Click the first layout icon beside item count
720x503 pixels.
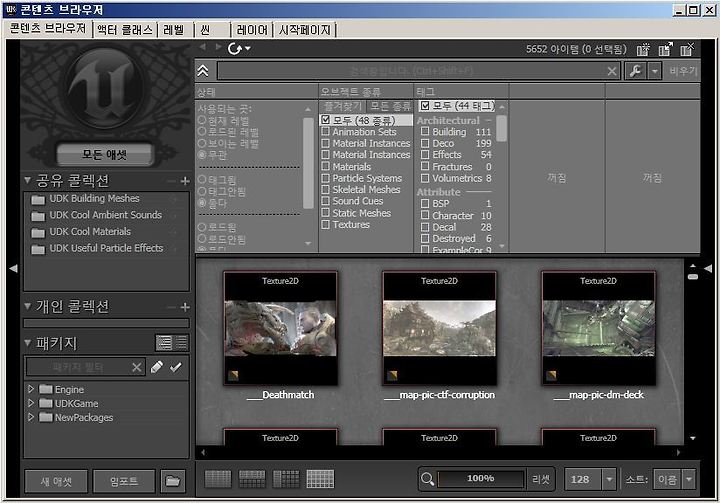(643, 49)
